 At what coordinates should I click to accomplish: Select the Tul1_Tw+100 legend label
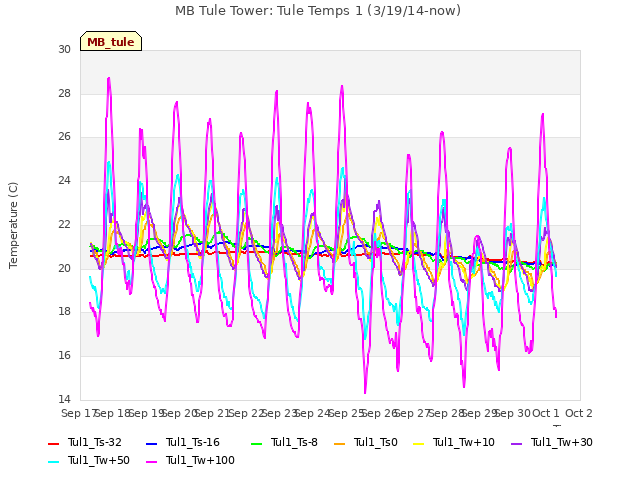pyautogui.click(x=200, y=460)
